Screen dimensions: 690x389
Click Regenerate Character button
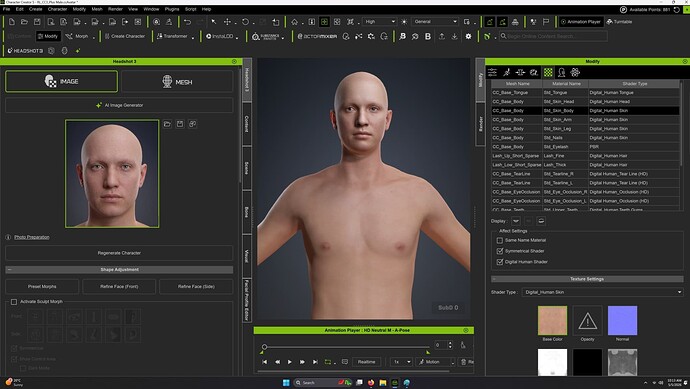[119, 253]
